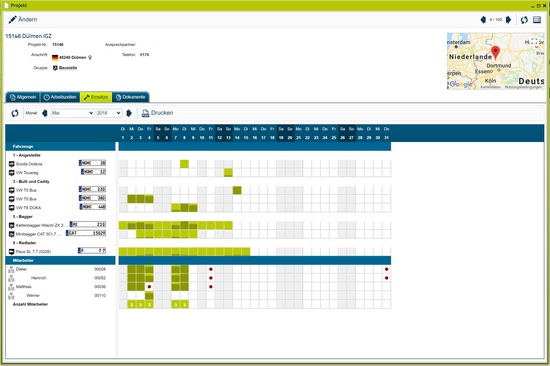Viewport: 550px width, 366px height.
Task: Select the Einsätze tab
Action: [x=96, y=97]
